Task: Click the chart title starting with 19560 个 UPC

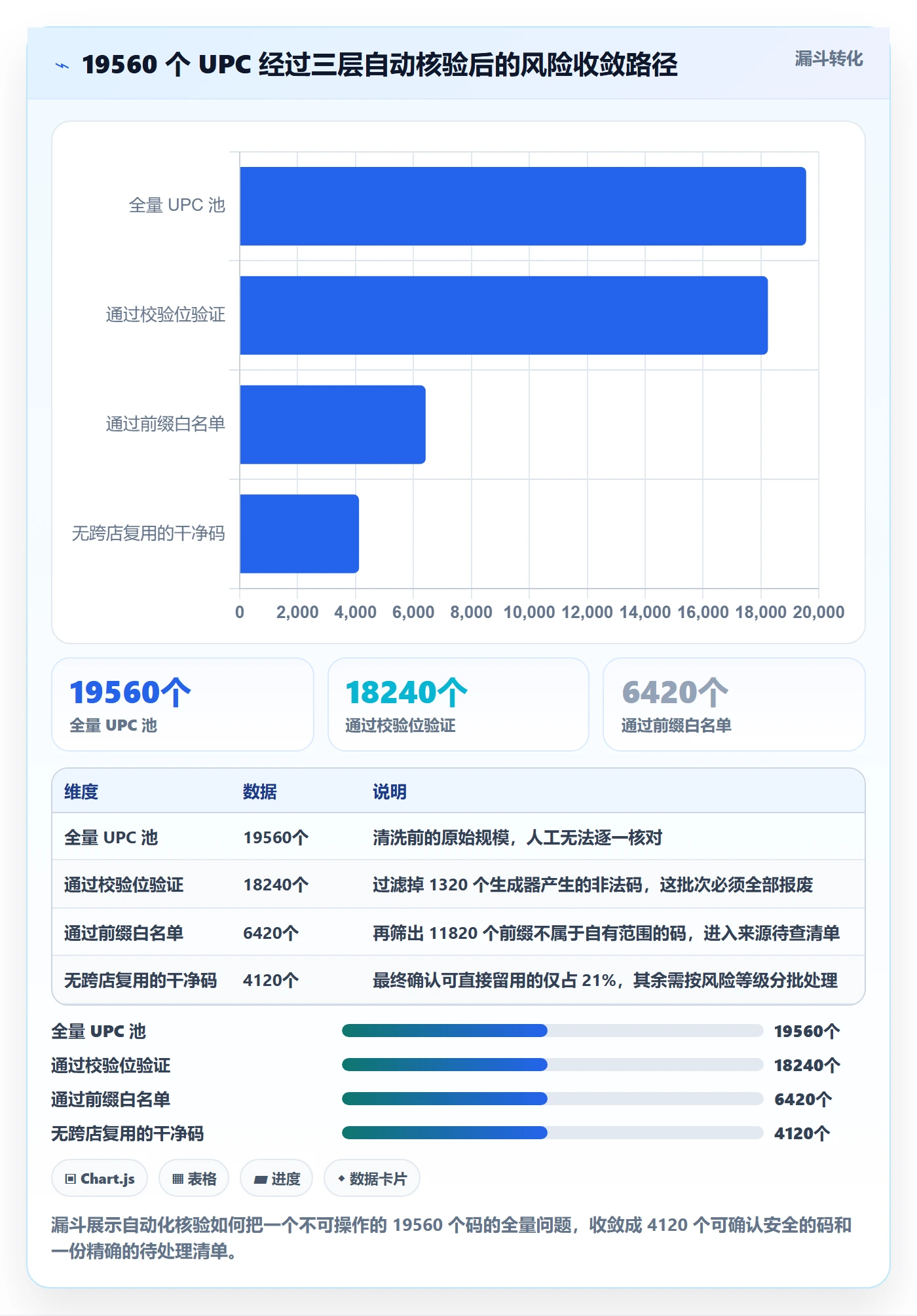Action: [380, 65]
